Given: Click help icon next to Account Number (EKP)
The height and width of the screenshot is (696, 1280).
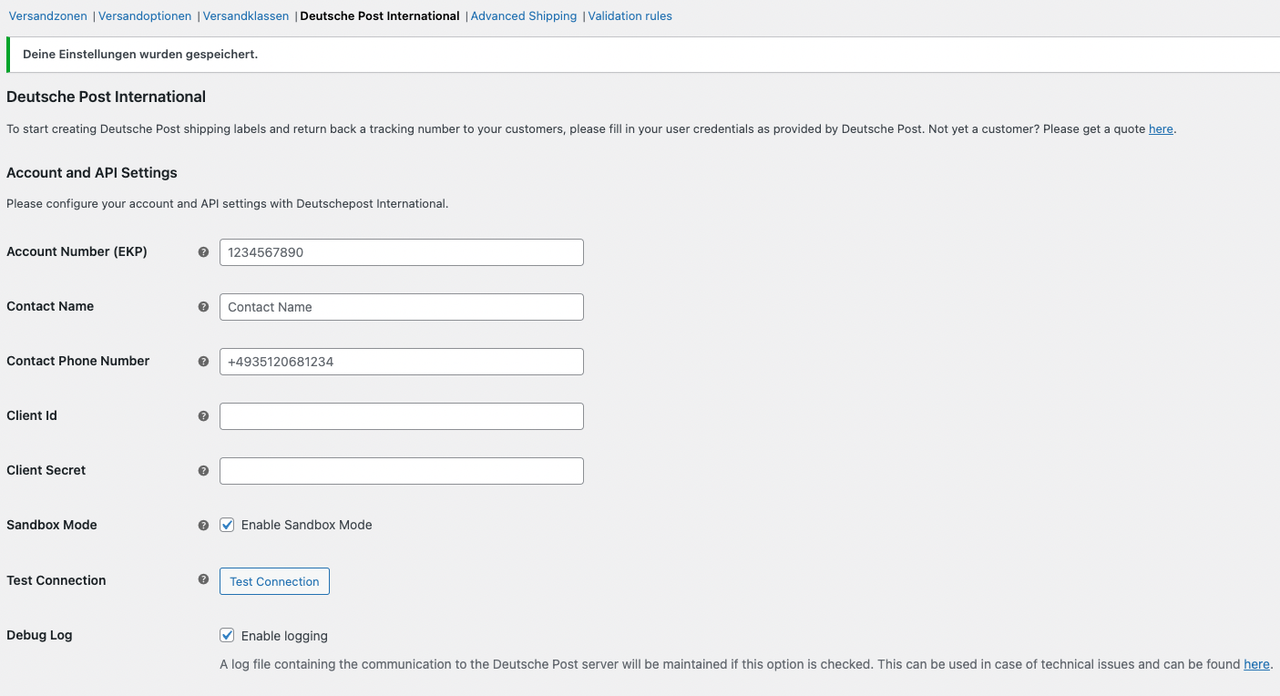Looking at the screenshot, I should [x=204, y=253].
